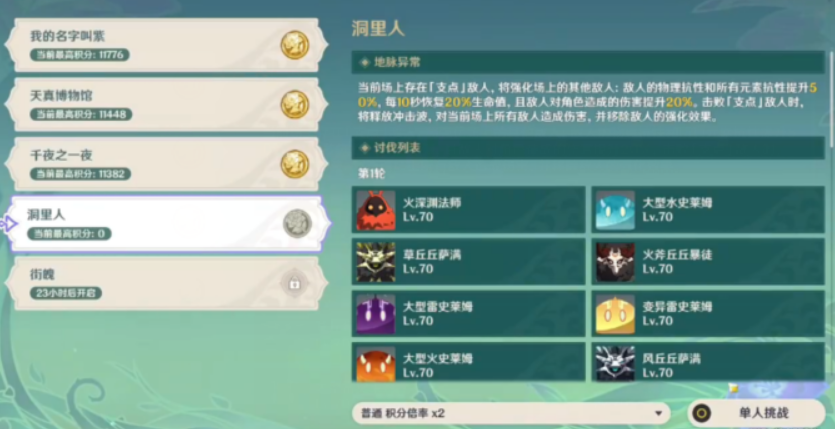Image resolution: width=835 pixels, height=429 pixels.
Task: Select the 火斧丘丘暴徒 enemy icon
Action: coord(615,262)
